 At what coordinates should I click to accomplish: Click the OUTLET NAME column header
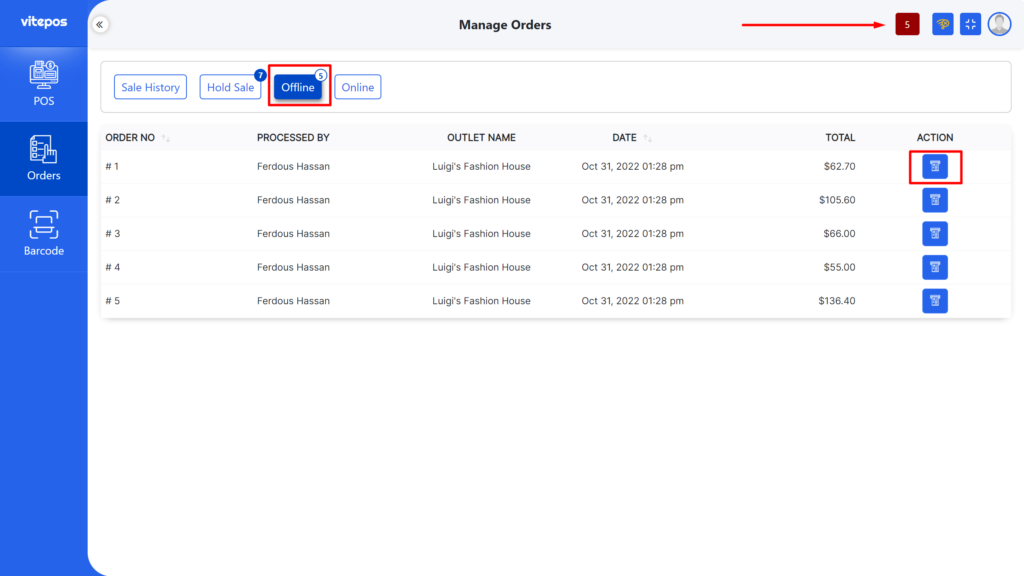481,138
